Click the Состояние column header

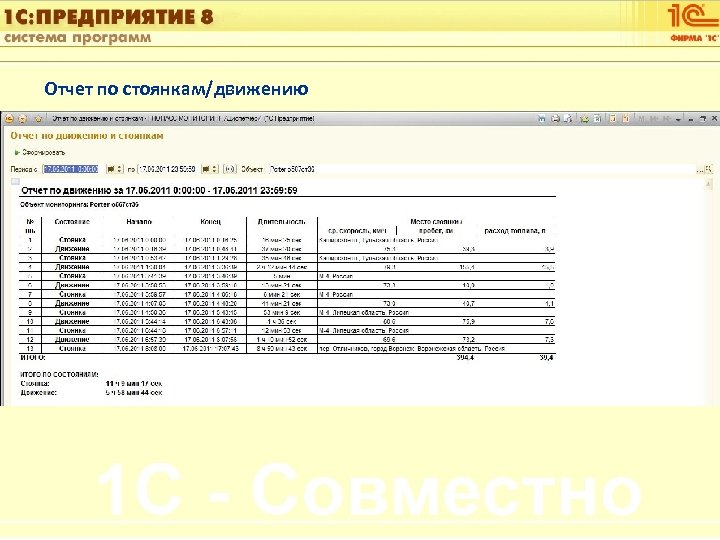(72, 221)
